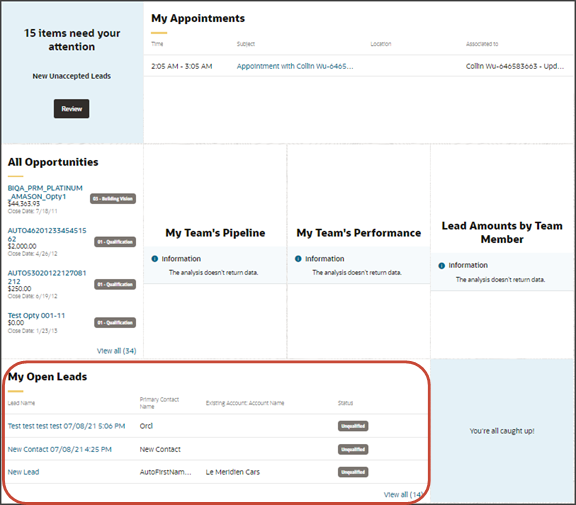The height and width of the screenshot is (505, 576).
Task: Click Ord primary contact cell
Action: pos(146,426)
